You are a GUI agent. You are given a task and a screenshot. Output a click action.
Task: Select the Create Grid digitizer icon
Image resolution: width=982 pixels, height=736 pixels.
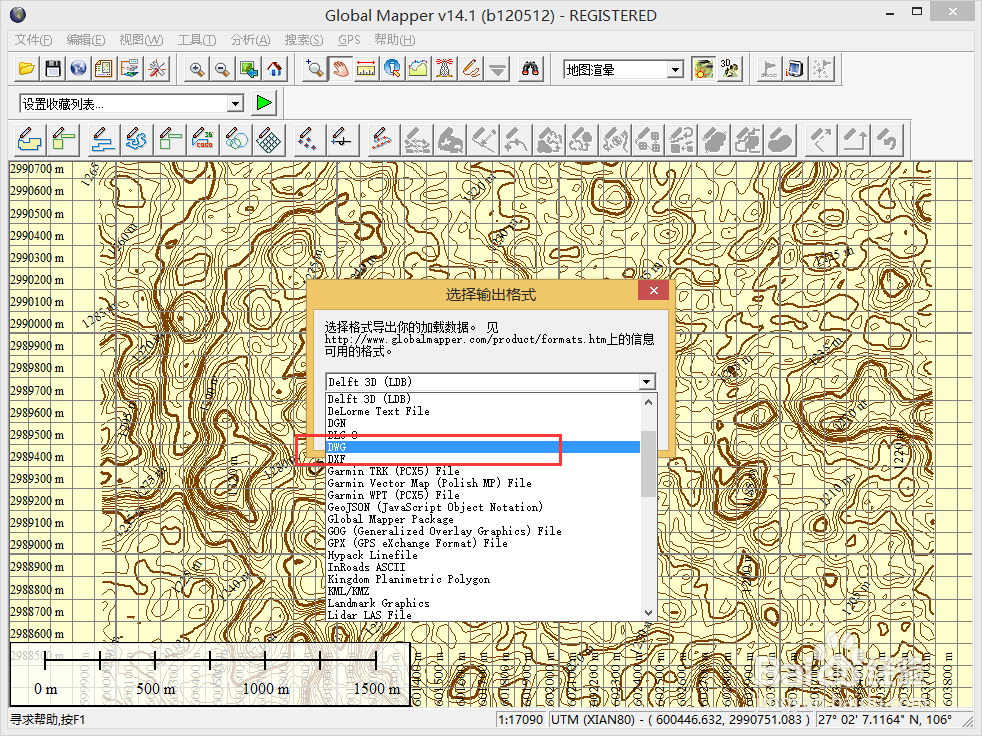point(269,140)
